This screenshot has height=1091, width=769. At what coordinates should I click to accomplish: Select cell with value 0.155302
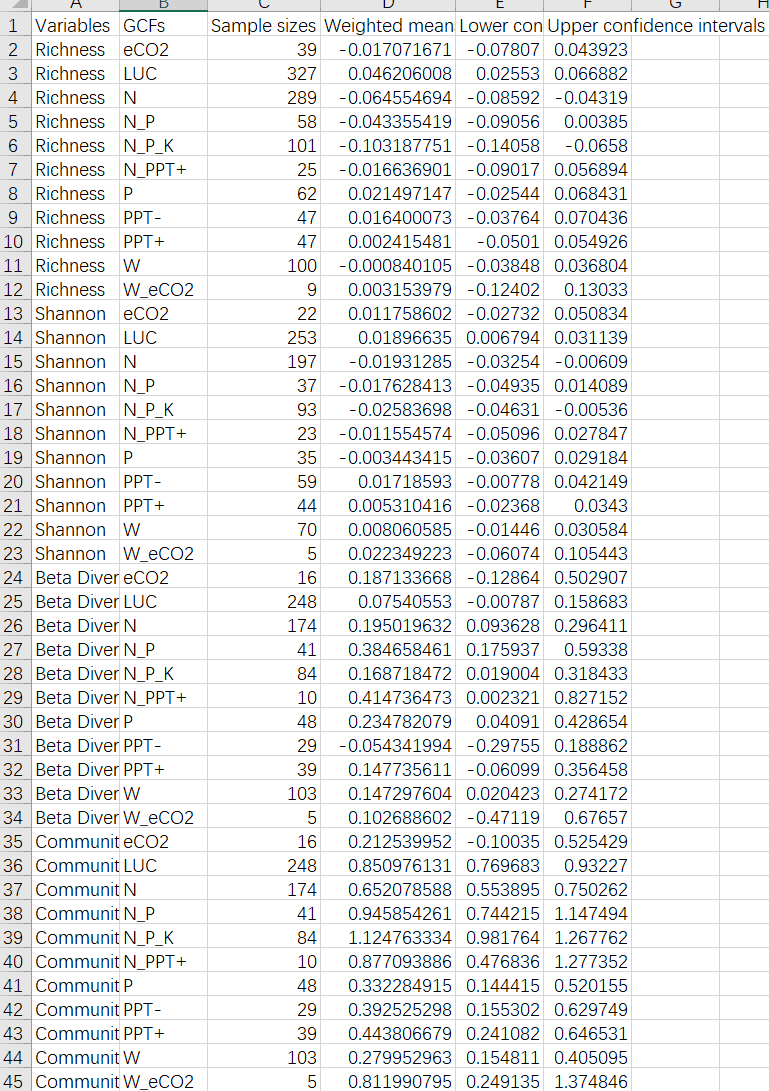tap(500, 1010)
